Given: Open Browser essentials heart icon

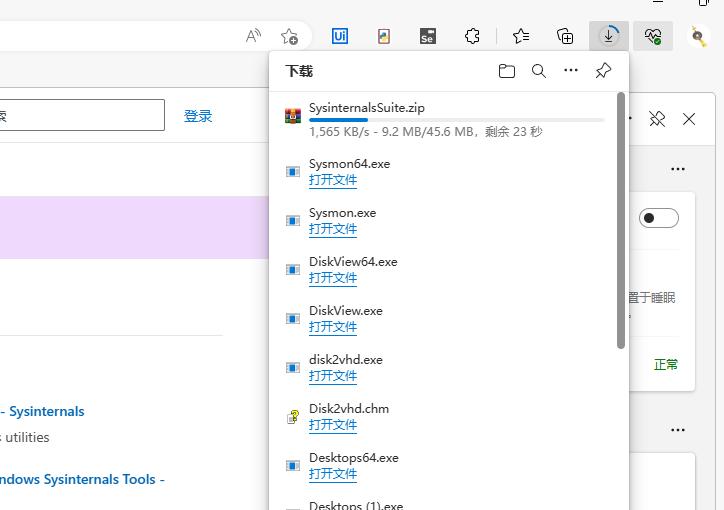Looking at the screenshot, I should click(x=653, y=36).
